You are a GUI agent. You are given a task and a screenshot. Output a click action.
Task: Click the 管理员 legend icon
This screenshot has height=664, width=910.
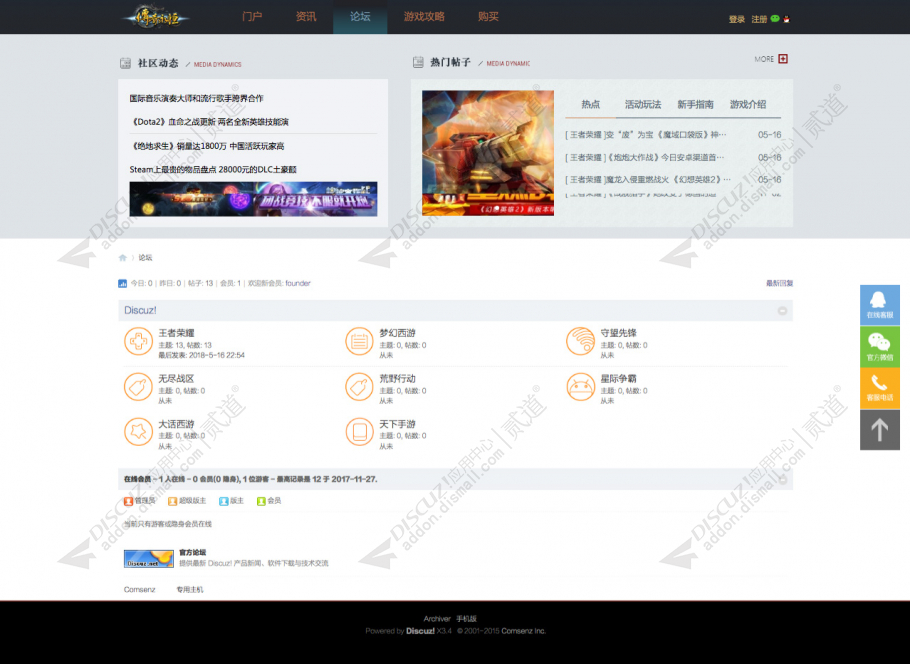(x=128, y=501)
